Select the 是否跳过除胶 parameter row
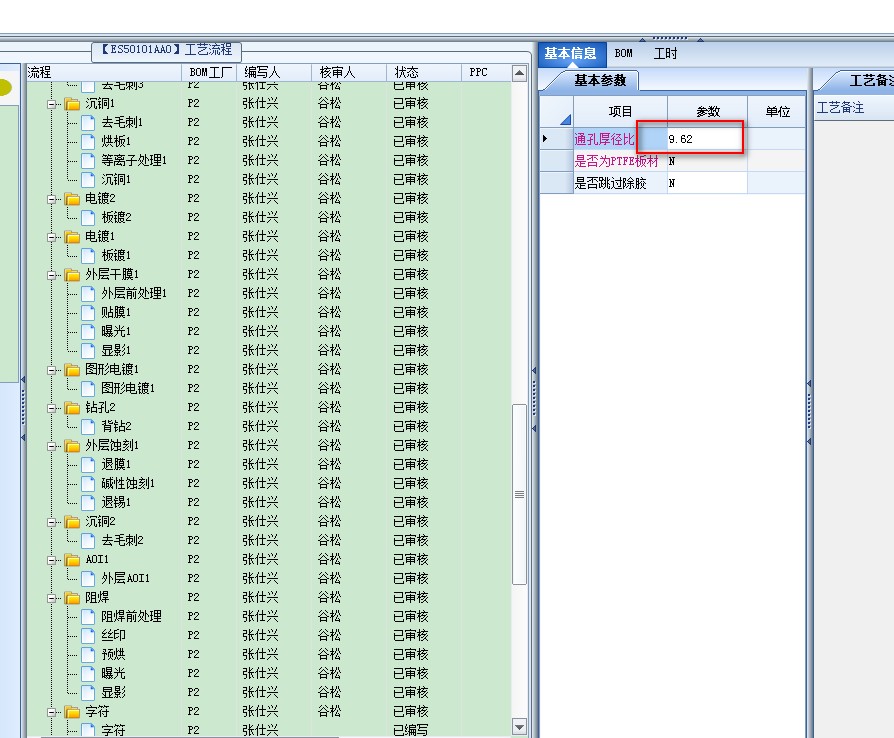The width and height of the screenshot is (894, 738). pos(672,183)
